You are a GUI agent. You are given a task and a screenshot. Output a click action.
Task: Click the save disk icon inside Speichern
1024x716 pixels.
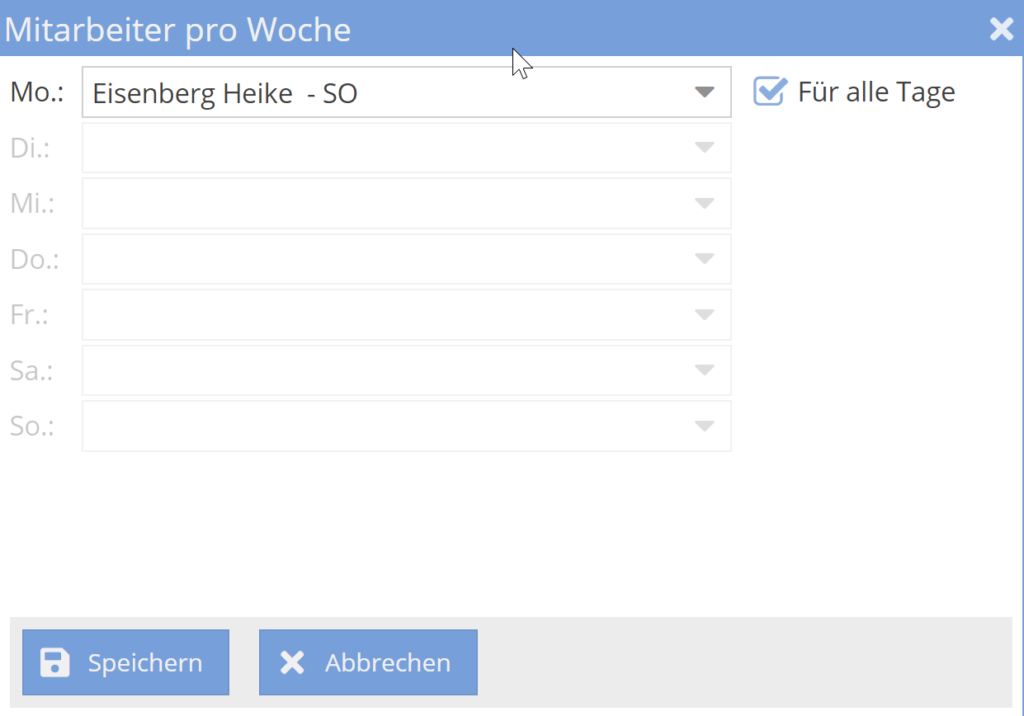click(56, 662)
